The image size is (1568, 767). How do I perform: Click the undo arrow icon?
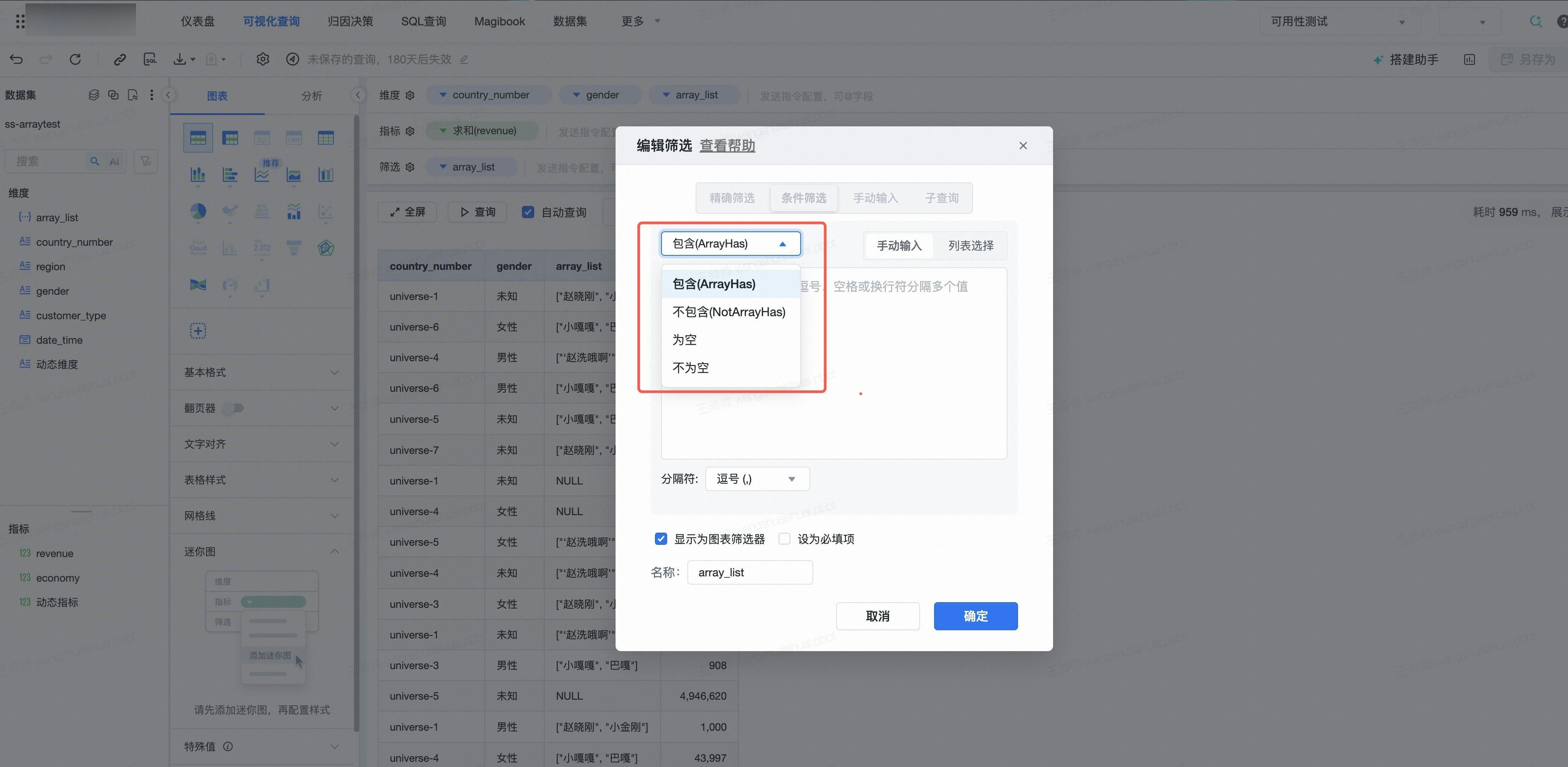17,59
